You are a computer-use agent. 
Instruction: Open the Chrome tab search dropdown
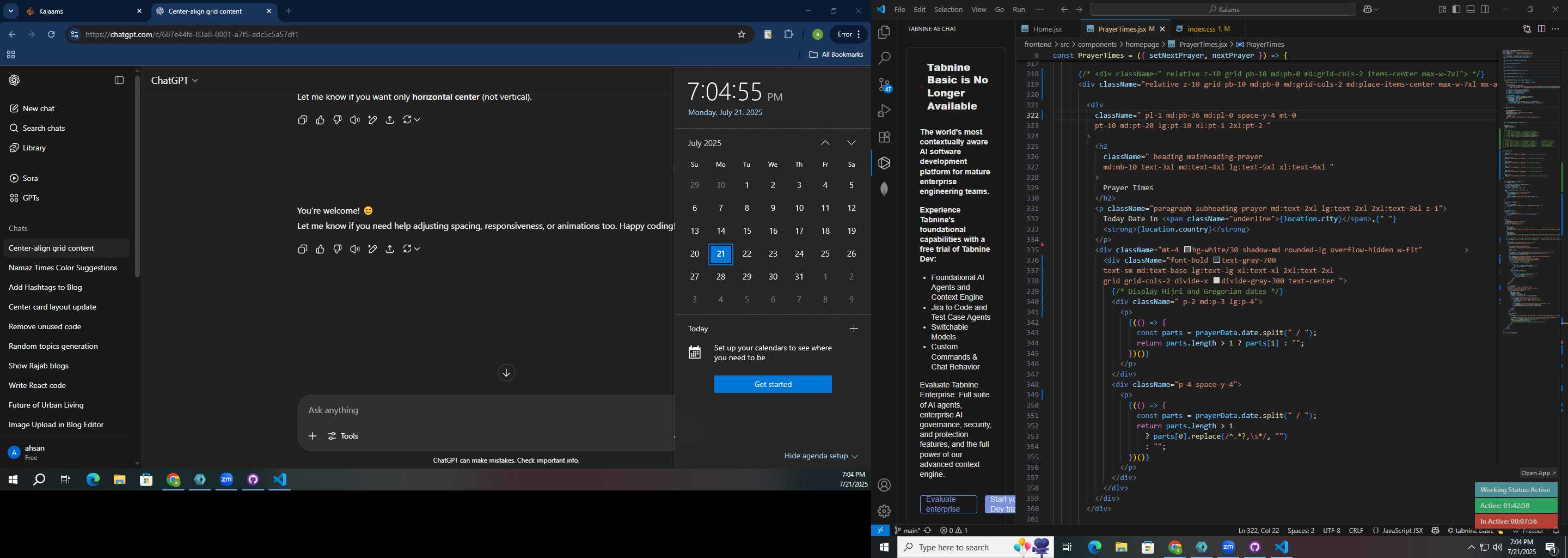(x=11, y=11)
